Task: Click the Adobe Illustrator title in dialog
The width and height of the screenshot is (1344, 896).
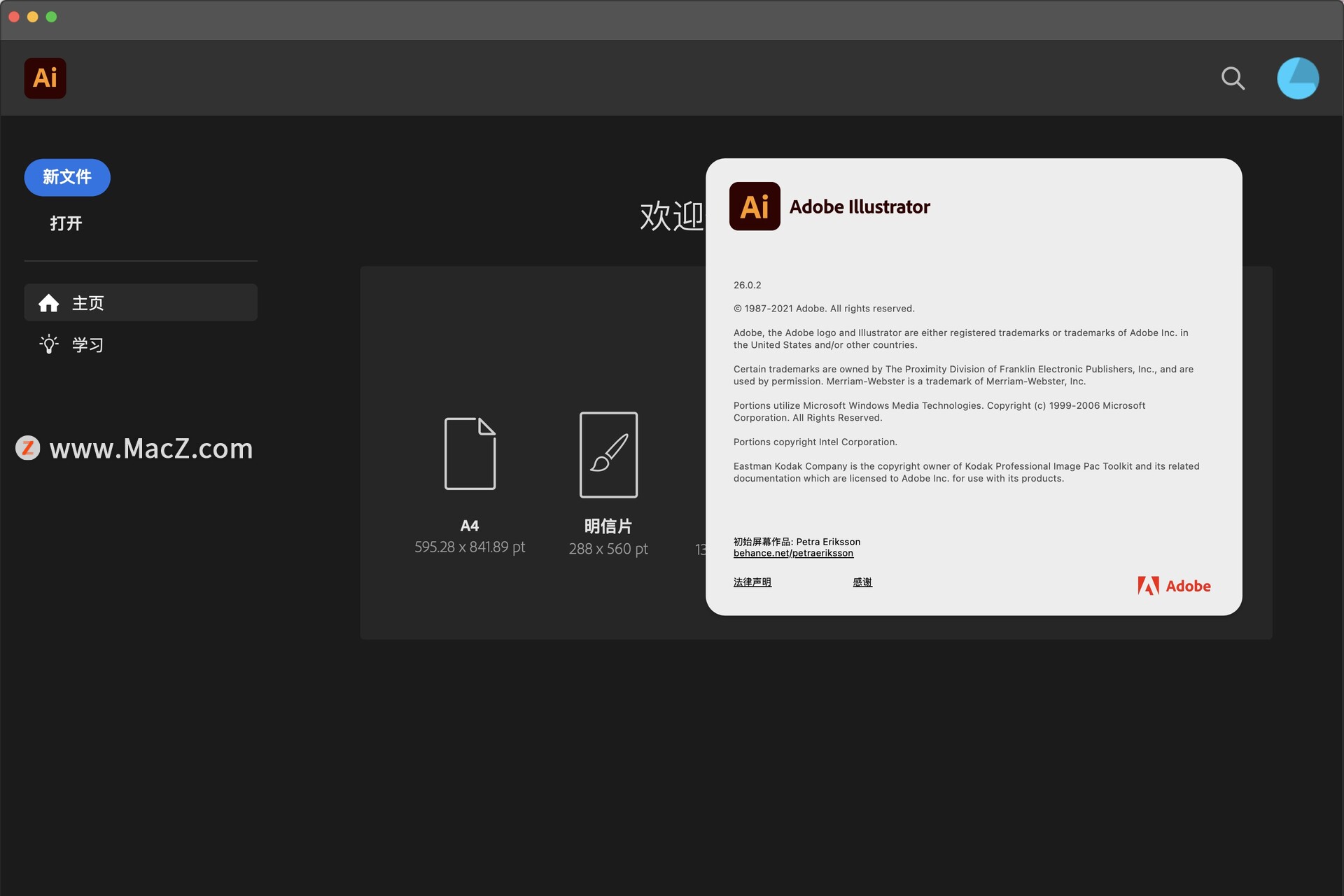Action: (860, 206)
